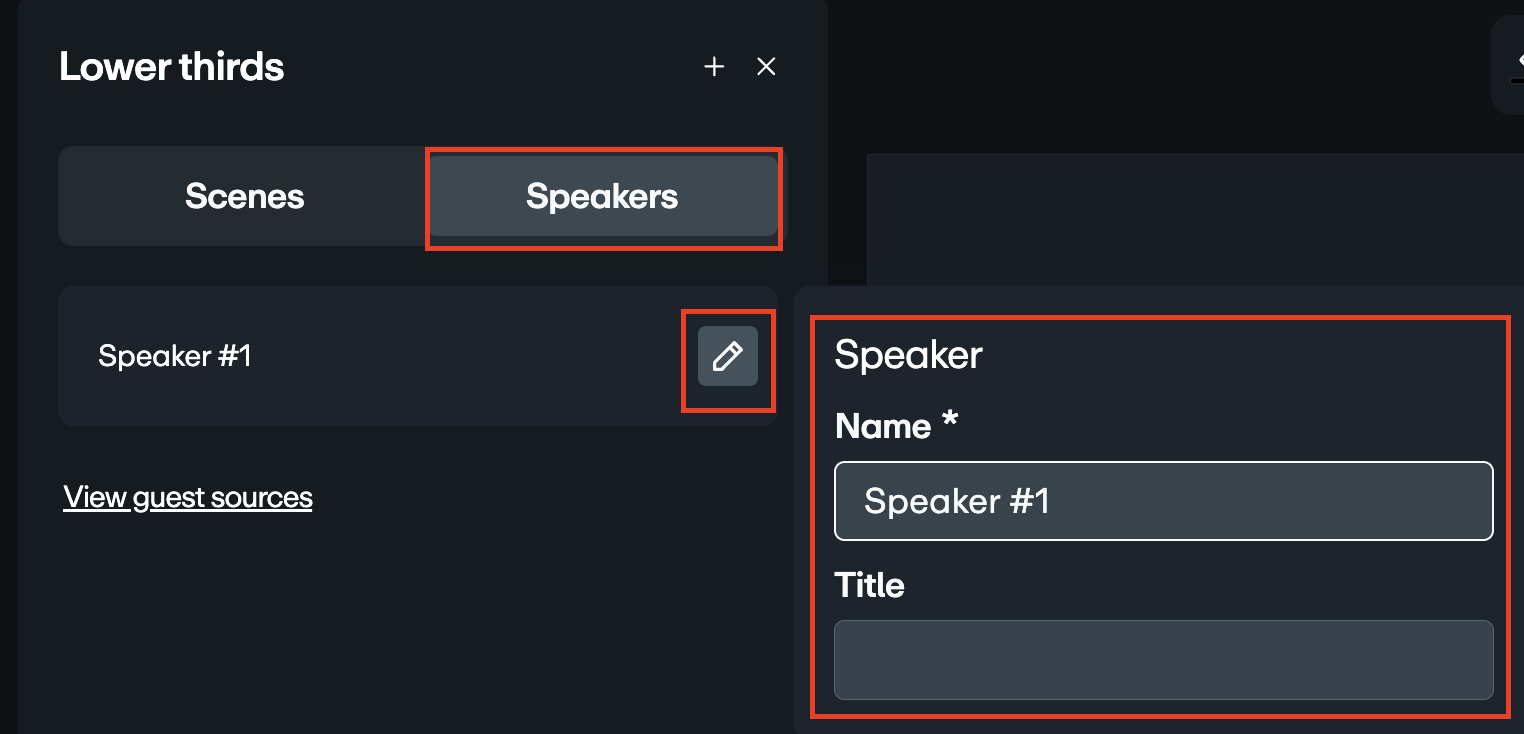Select the Speaker #1 list entry
The image size is (1524, 734).
tap(300, 355)
